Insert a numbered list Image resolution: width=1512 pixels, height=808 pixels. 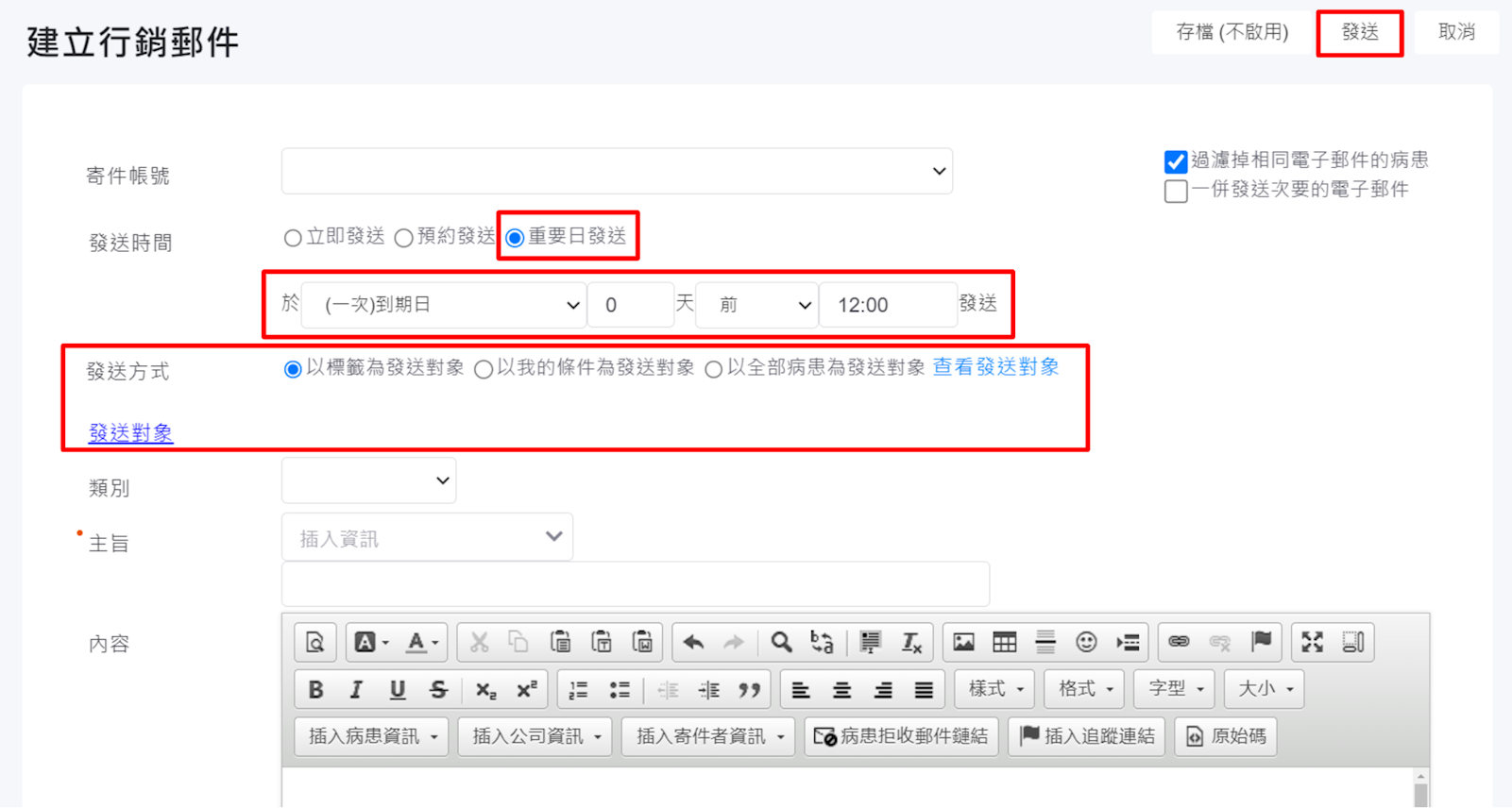click(x=578, y=690)
